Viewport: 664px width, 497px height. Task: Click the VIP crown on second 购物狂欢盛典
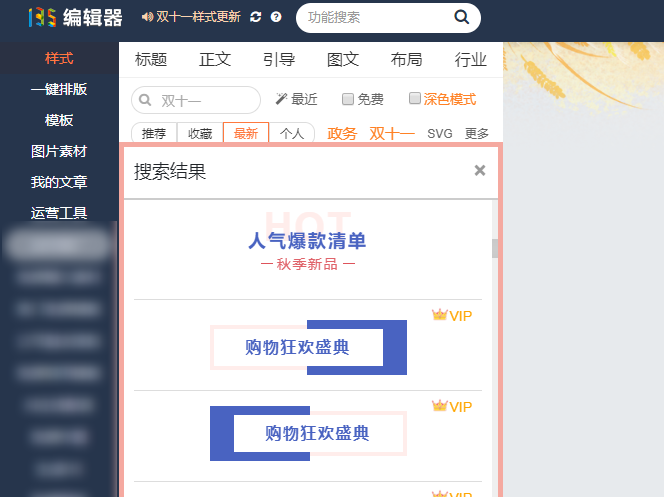[440, 406]
